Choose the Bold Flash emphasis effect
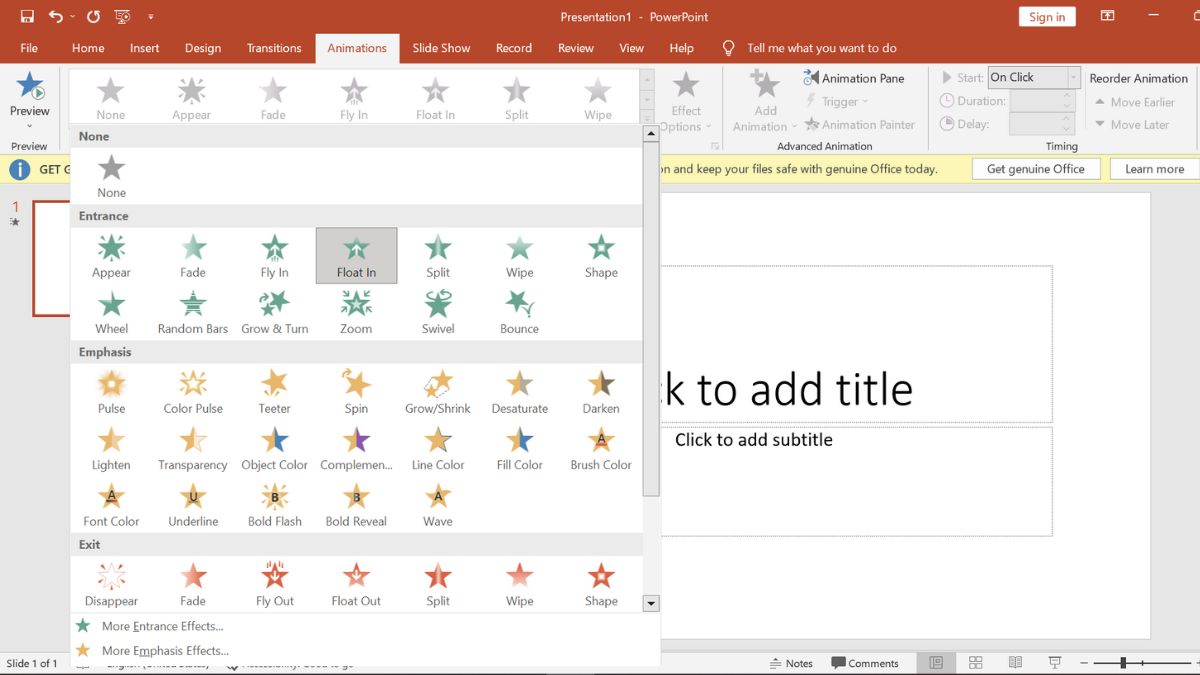This screenshot has width=1200, height=675. [274, 504]
